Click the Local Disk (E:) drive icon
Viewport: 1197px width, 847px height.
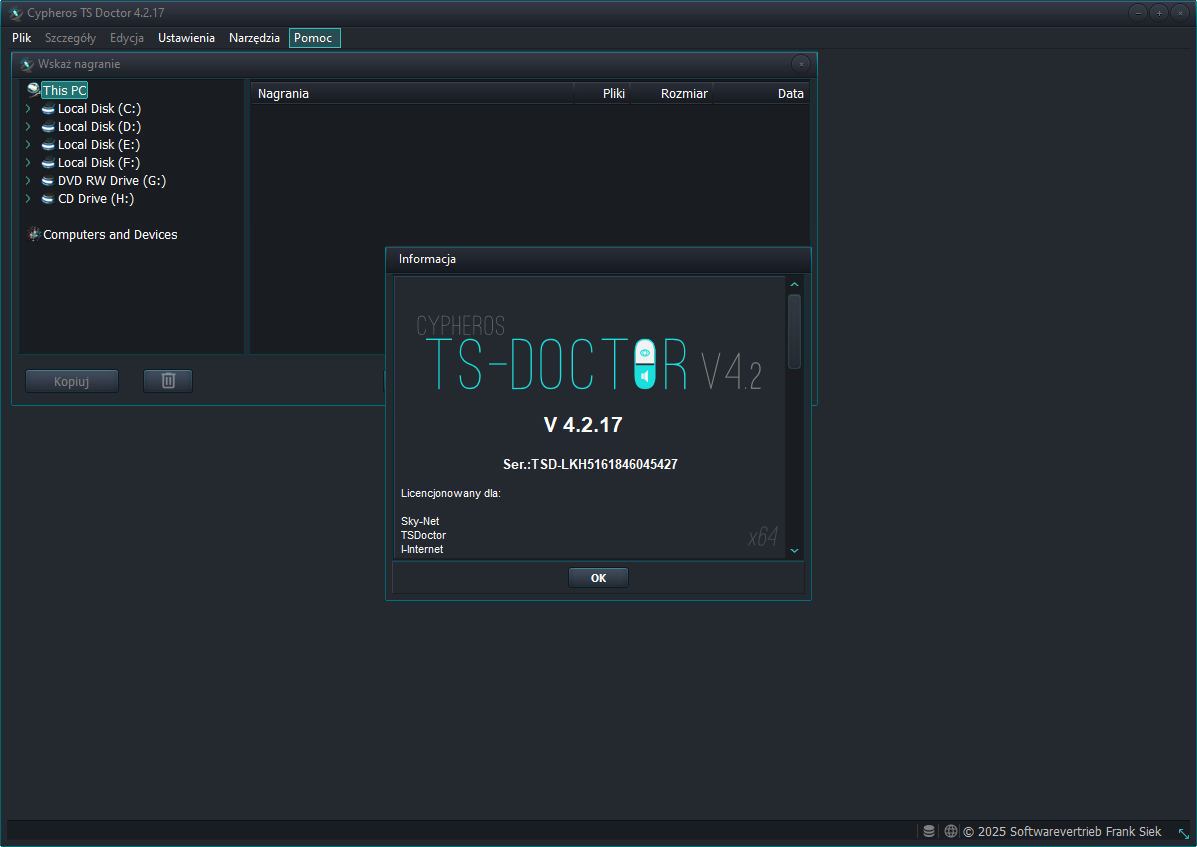coord(48,145)
